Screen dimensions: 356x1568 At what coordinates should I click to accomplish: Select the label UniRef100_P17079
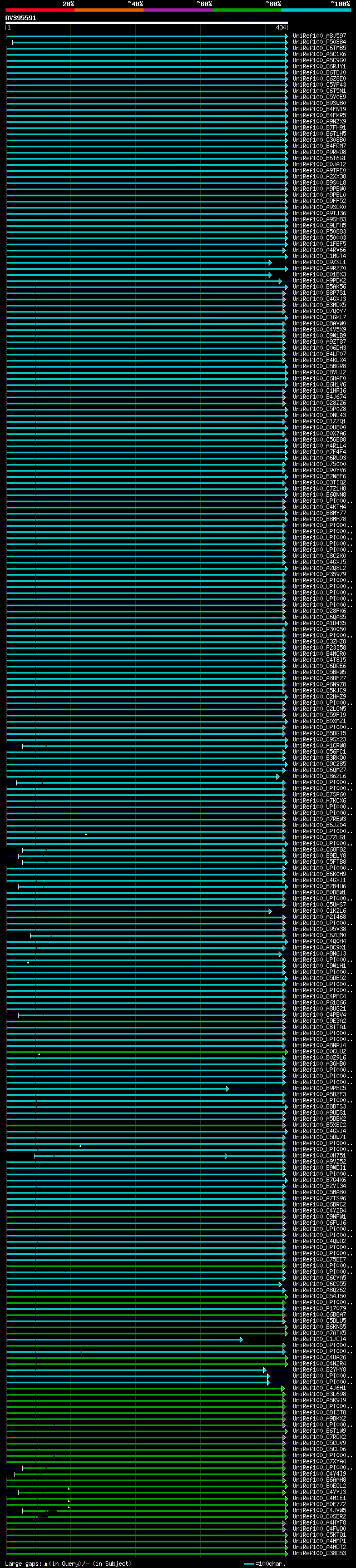tap(319, 1308)
